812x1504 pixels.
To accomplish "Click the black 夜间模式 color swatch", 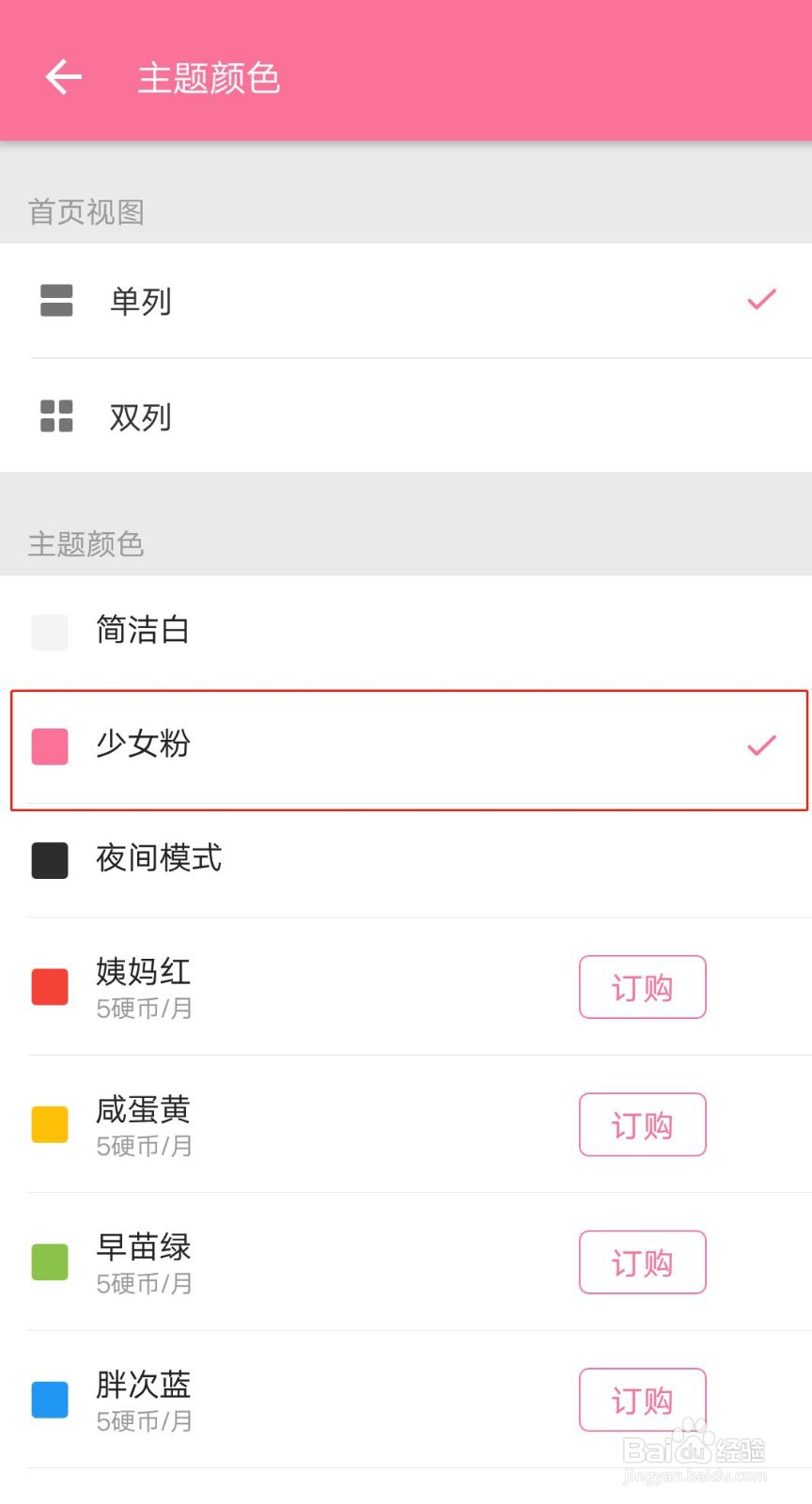I will click(50, 860).
